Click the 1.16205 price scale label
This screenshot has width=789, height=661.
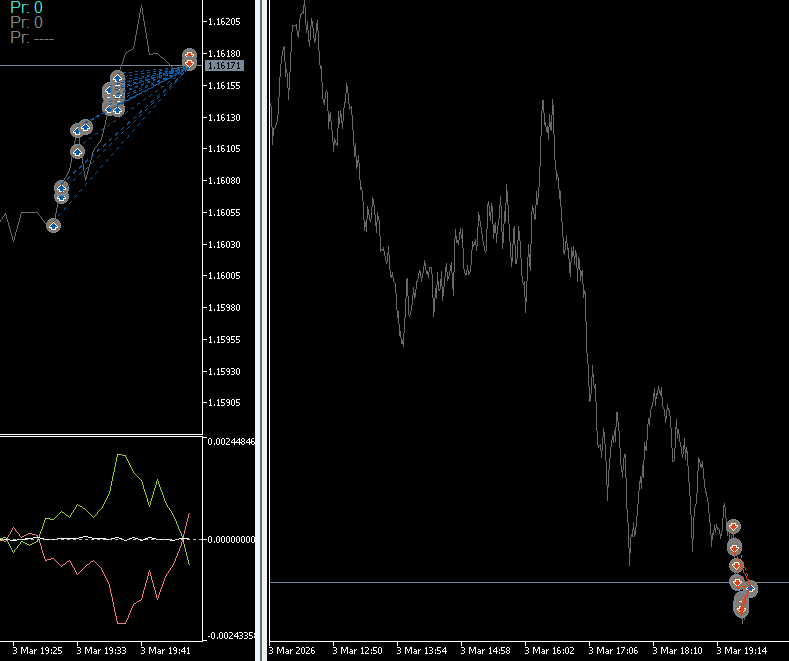[224, 22]
